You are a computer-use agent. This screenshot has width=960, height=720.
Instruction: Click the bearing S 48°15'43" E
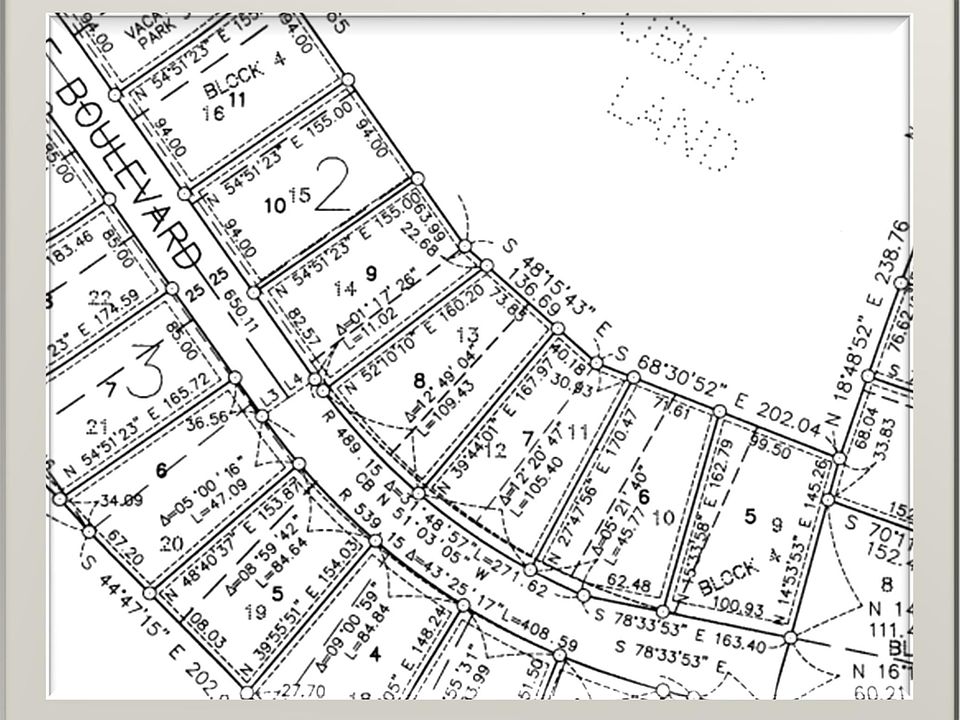(555, 287)
